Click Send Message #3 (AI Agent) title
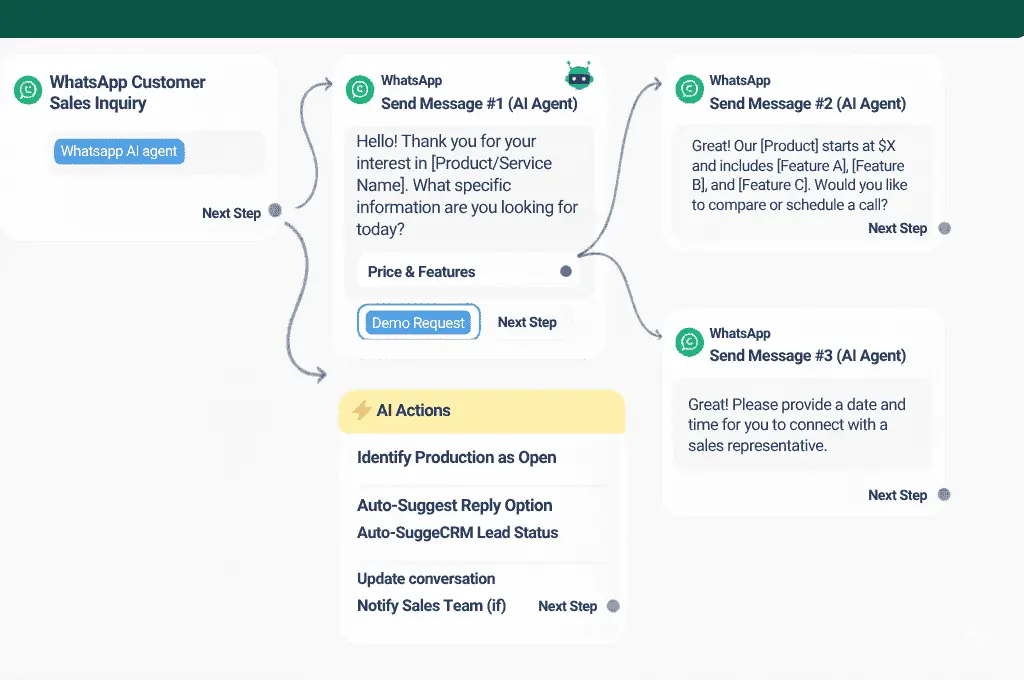 [x=808, y=355]
